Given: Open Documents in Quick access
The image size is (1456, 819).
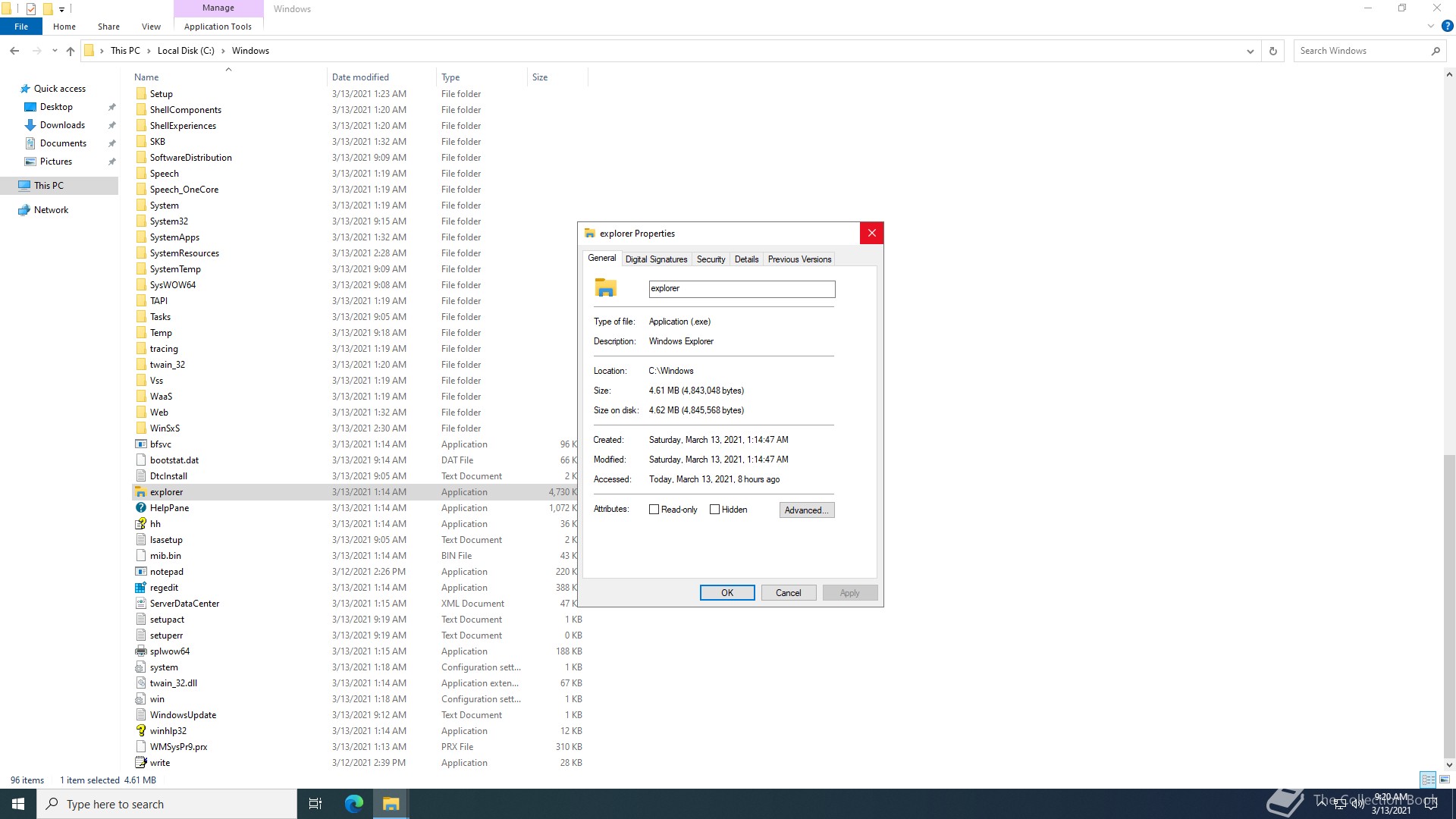Looking at the screenshot, I should (x=63, y=143).
